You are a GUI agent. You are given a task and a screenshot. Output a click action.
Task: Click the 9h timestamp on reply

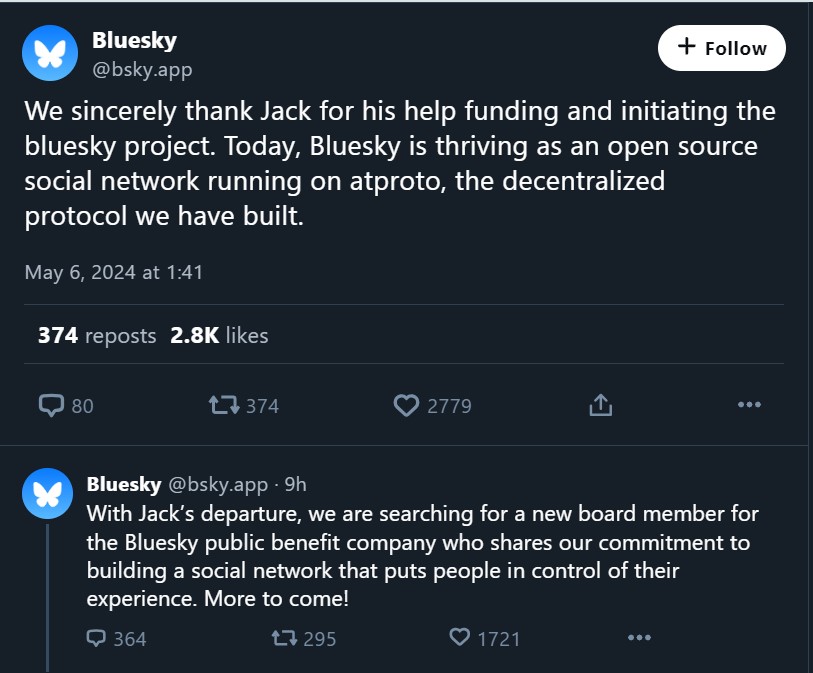click(x=296, y=484)
